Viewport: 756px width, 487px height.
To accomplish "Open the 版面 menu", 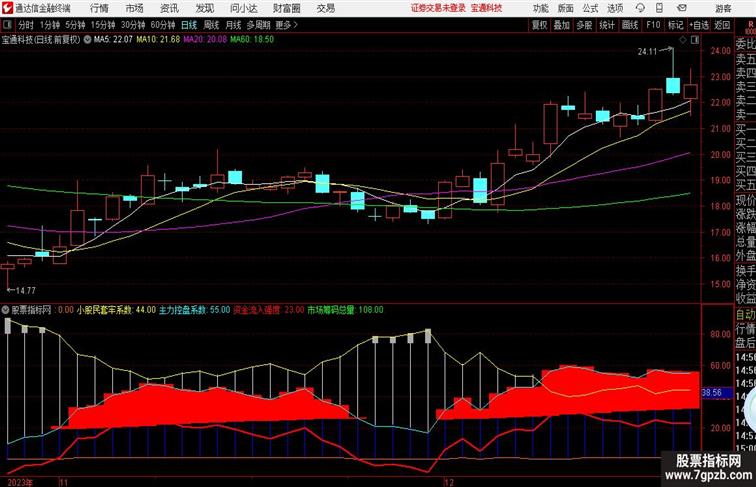I will (x=565, y=8).
